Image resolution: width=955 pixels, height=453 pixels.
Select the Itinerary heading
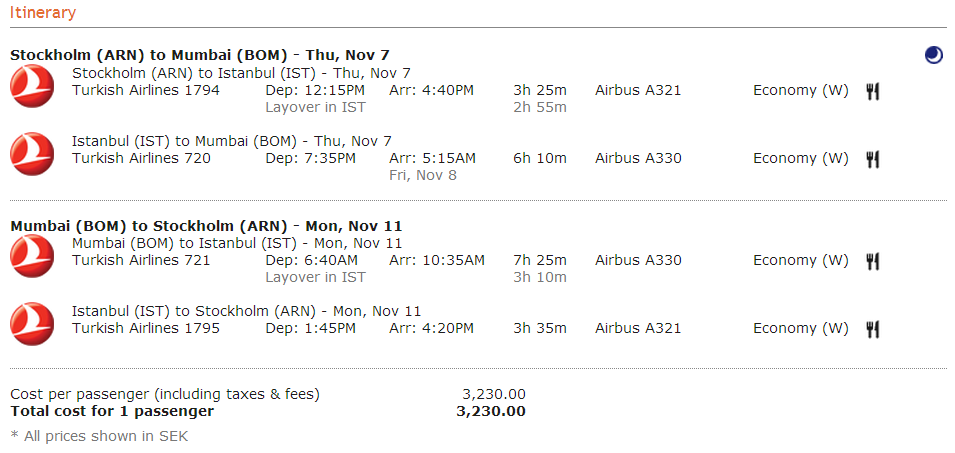(x=43, y=13)
